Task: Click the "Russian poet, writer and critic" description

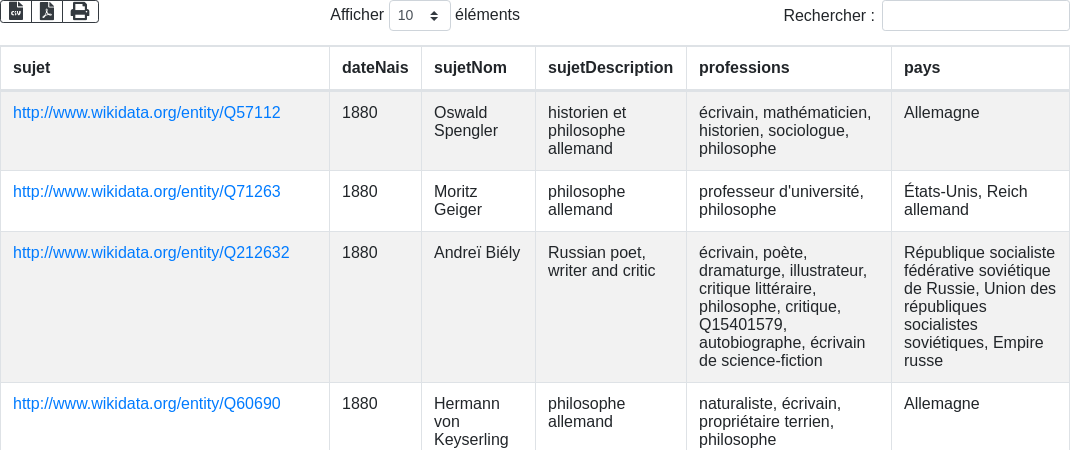Action: point(602,262)
